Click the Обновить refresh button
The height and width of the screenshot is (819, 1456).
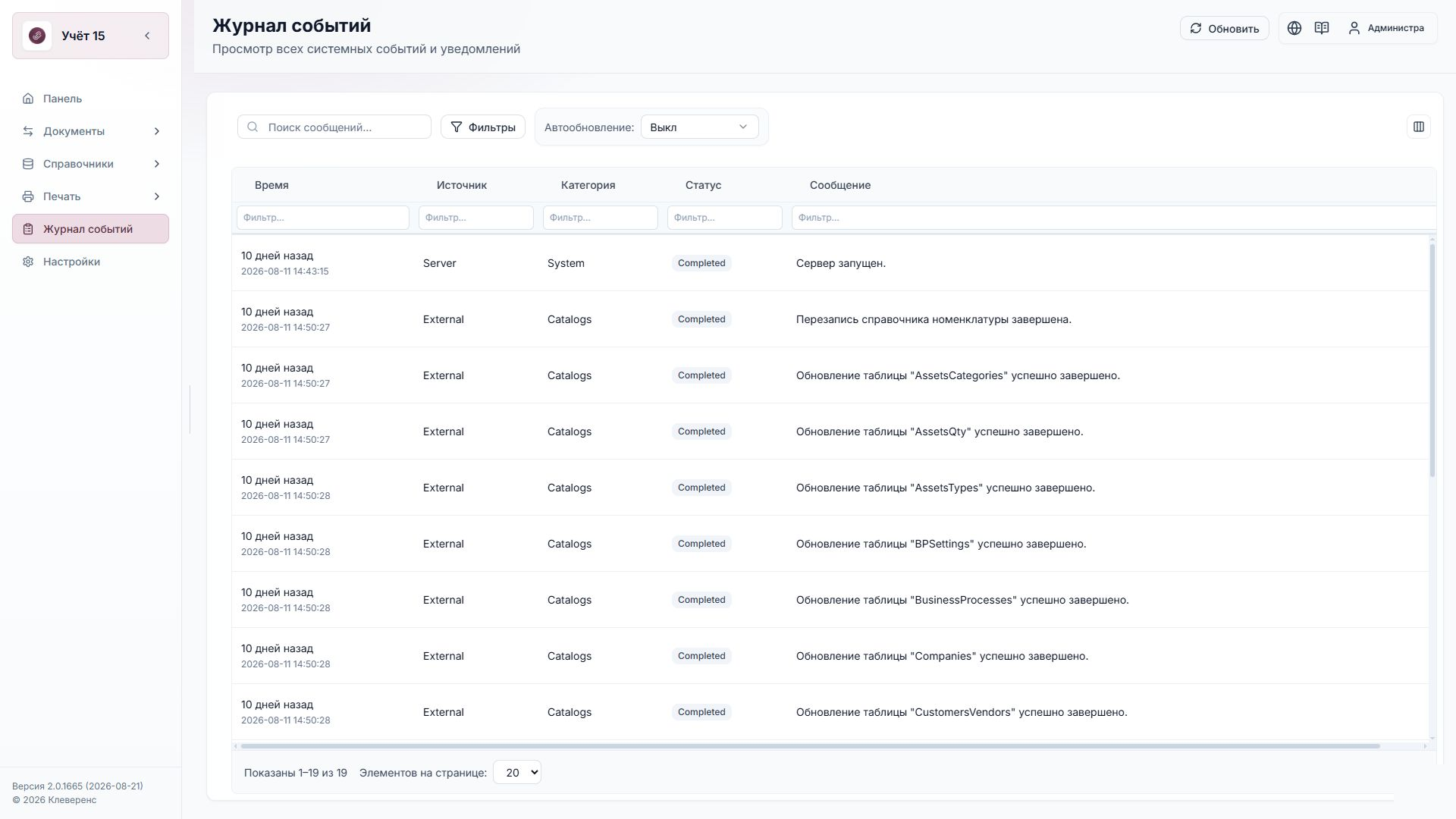coord(1224,28)
